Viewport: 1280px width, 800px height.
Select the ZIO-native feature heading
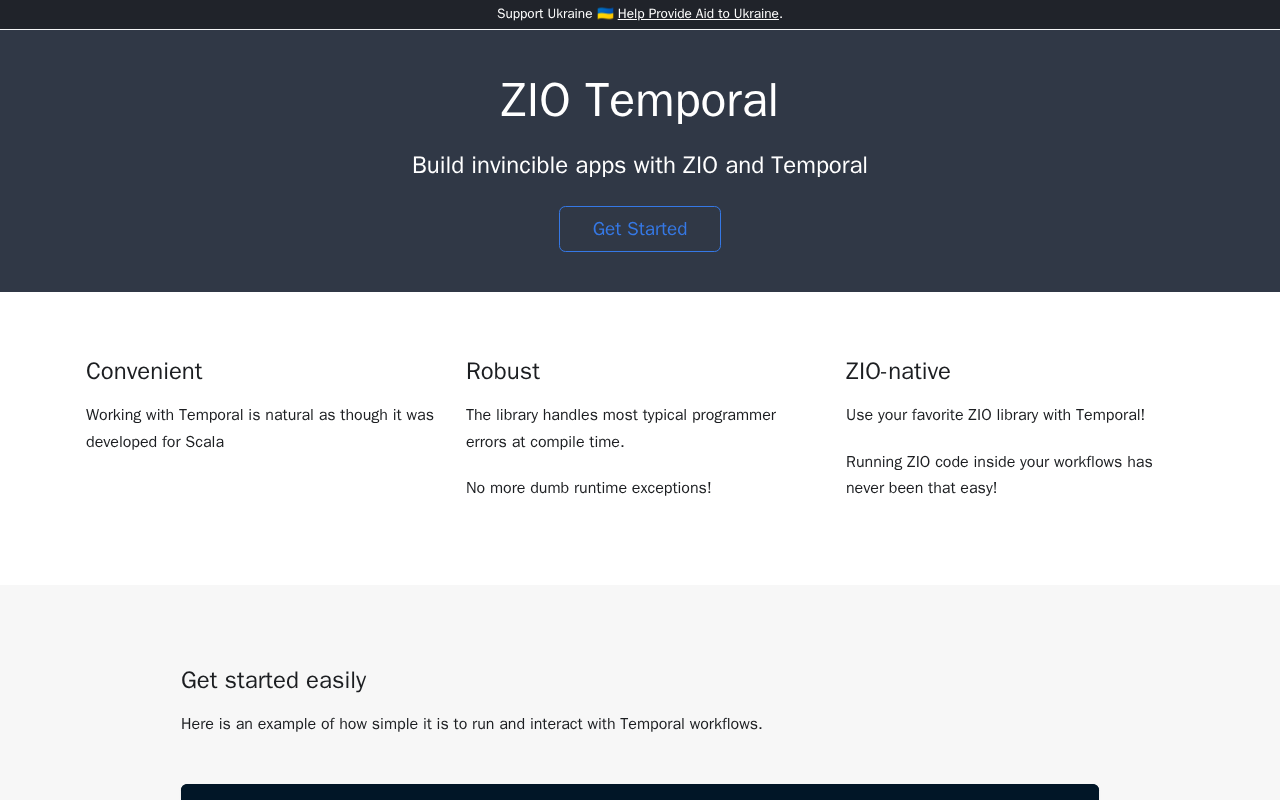coord(898,372)
